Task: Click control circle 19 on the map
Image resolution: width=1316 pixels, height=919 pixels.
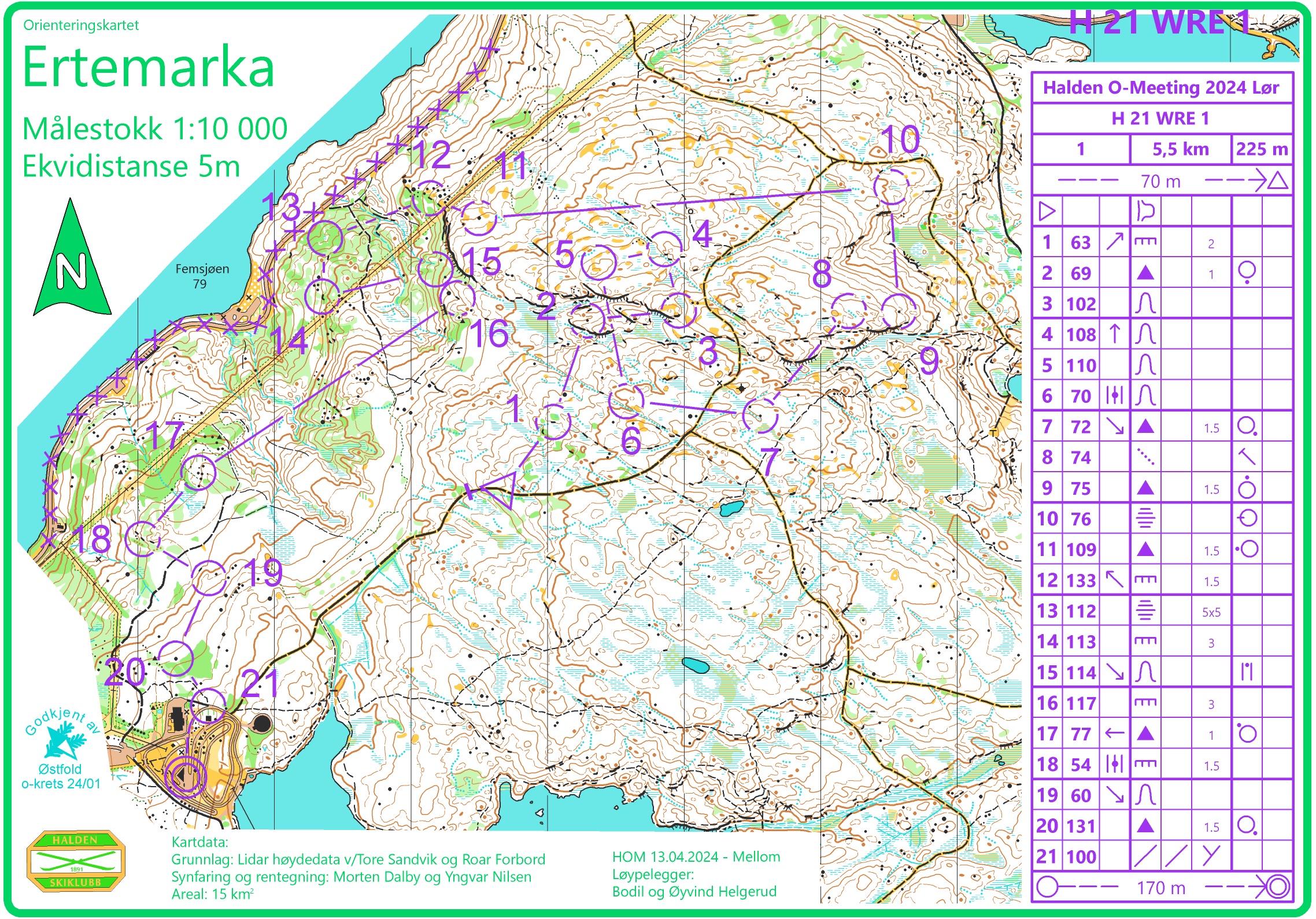Action: pos(208,578)
